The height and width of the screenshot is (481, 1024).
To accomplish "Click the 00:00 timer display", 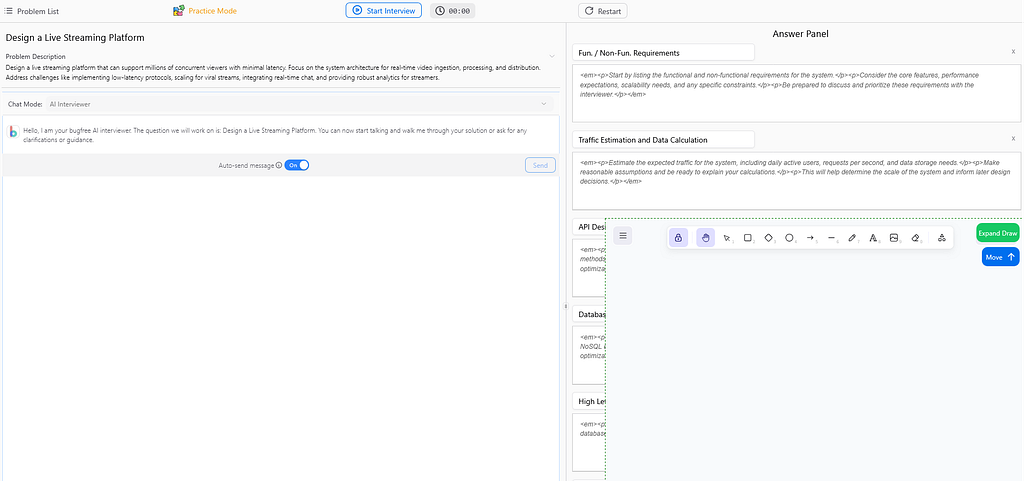I will pyautogui.click(x=453, y=11).
